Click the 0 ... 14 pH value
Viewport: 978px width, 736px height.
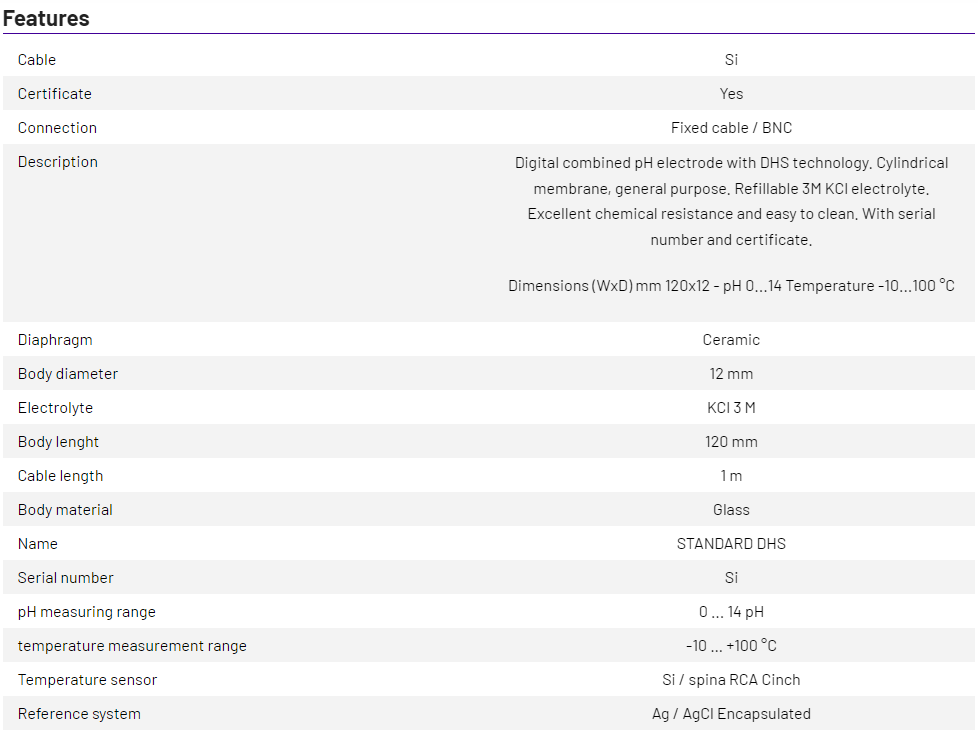click(731, 612)
